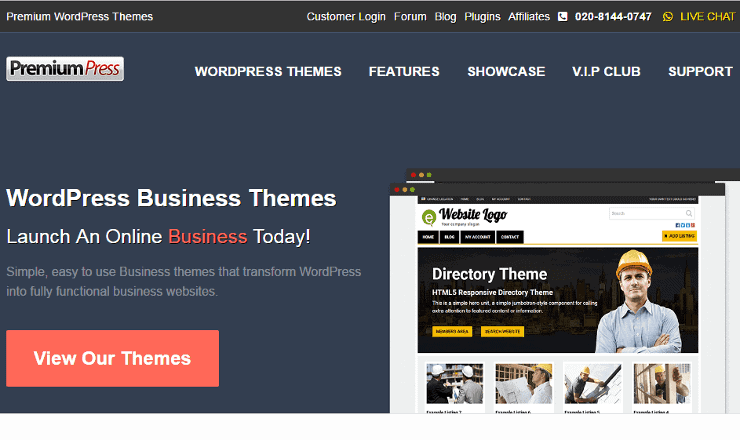Click the WordPress Business Themes heading
The height and width of the screenshot is (440, 740).
pyautogui.click(x=171, y=198)
